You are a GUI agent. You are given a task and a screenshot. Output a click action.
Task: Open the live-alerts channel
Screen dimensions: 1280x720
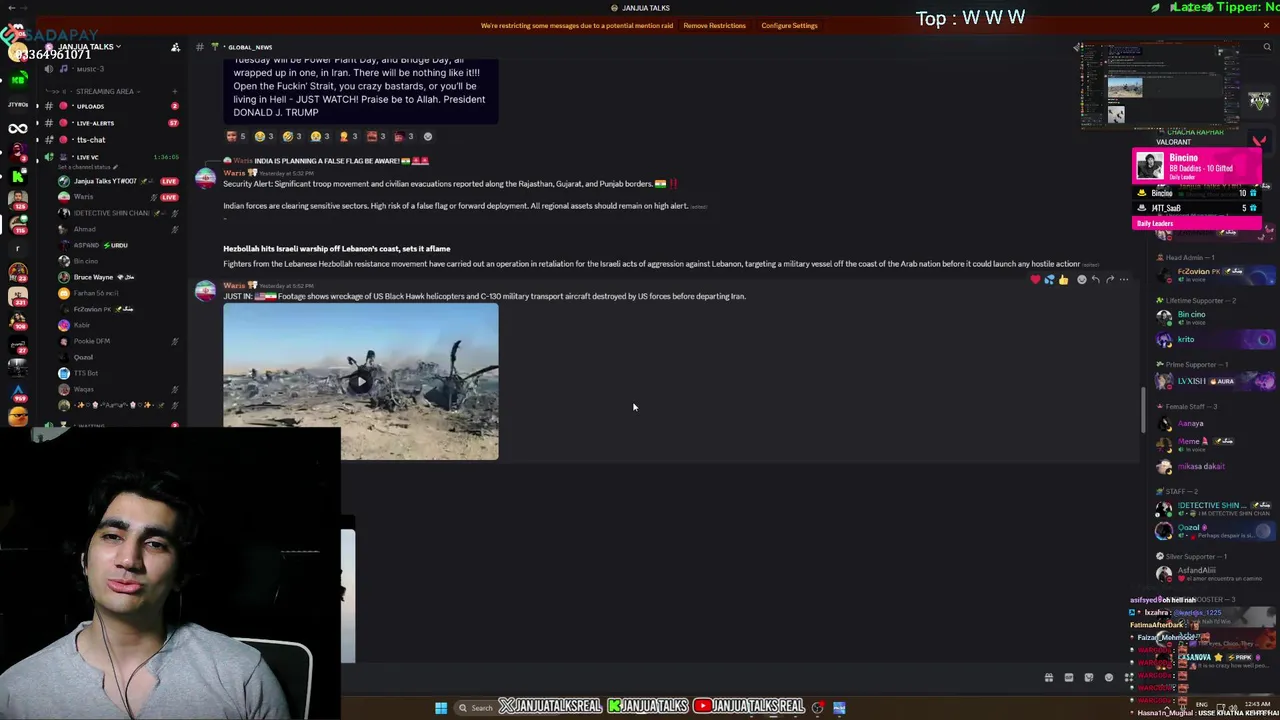click(112, 123)
